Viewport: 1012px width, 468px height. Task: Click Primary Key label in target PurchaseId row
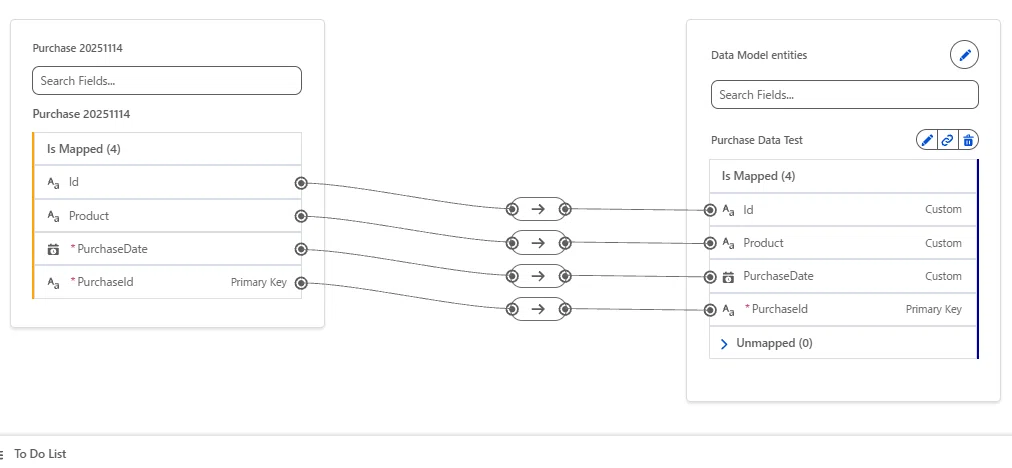(x=933, y=309)
